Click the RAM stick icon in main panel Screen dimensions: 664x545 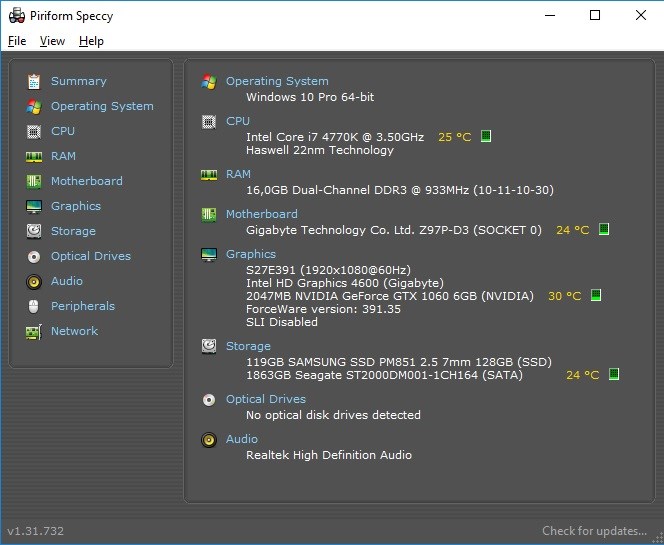click(209, 174)
